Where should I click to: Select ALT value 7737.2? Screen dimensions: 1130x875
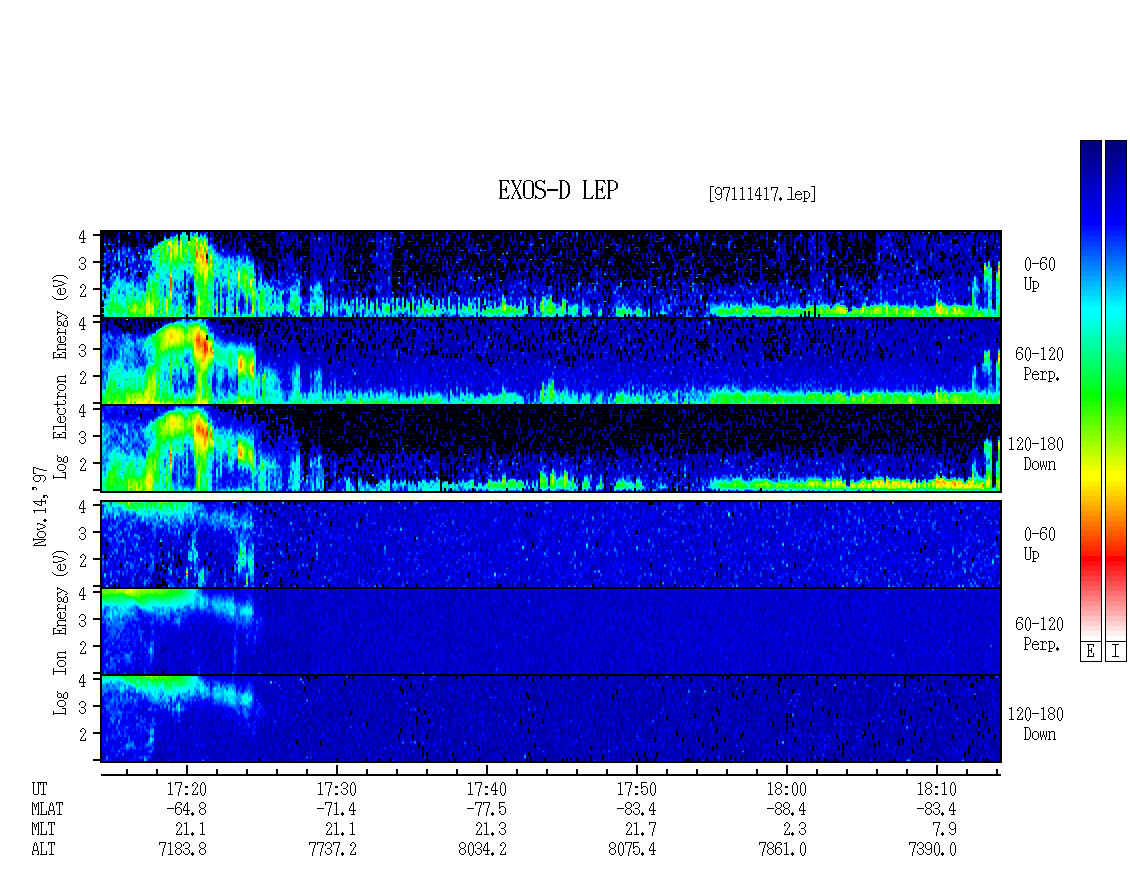pos(332,850)
